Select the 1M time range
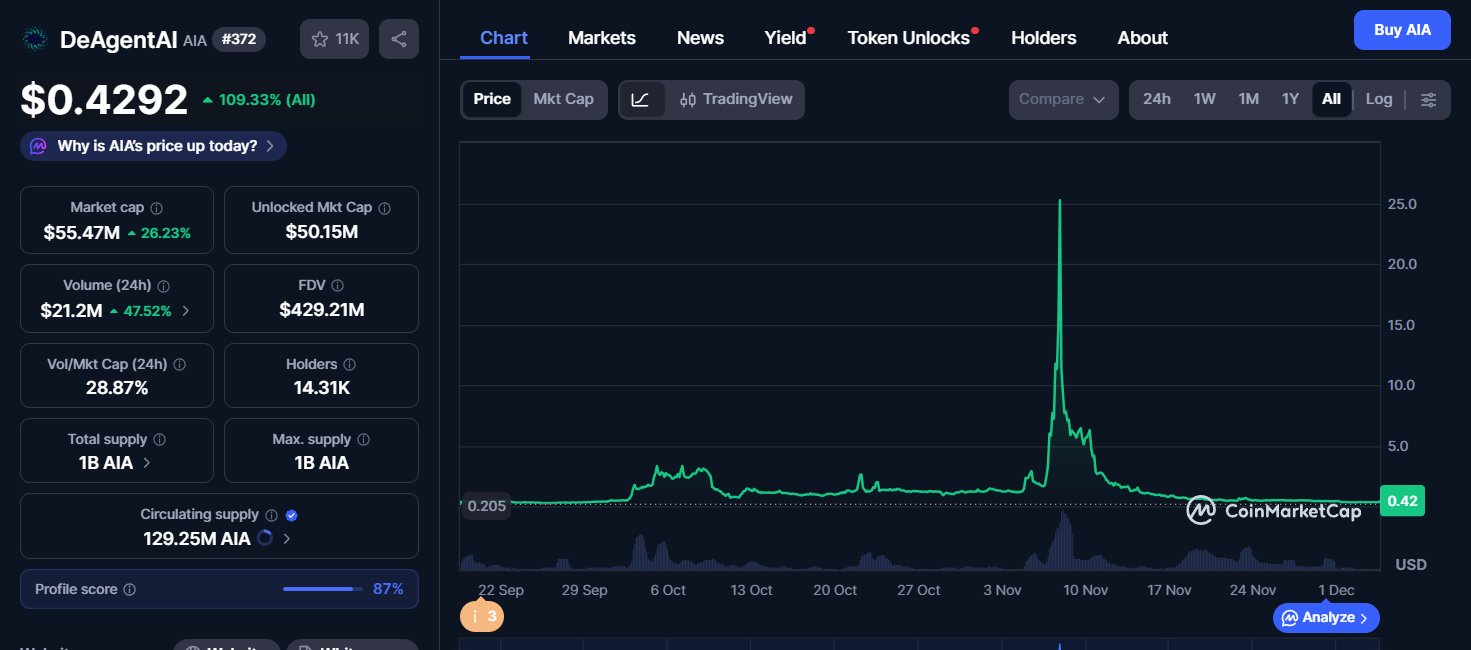1471x650 pixels. (x=1248, y=99)
